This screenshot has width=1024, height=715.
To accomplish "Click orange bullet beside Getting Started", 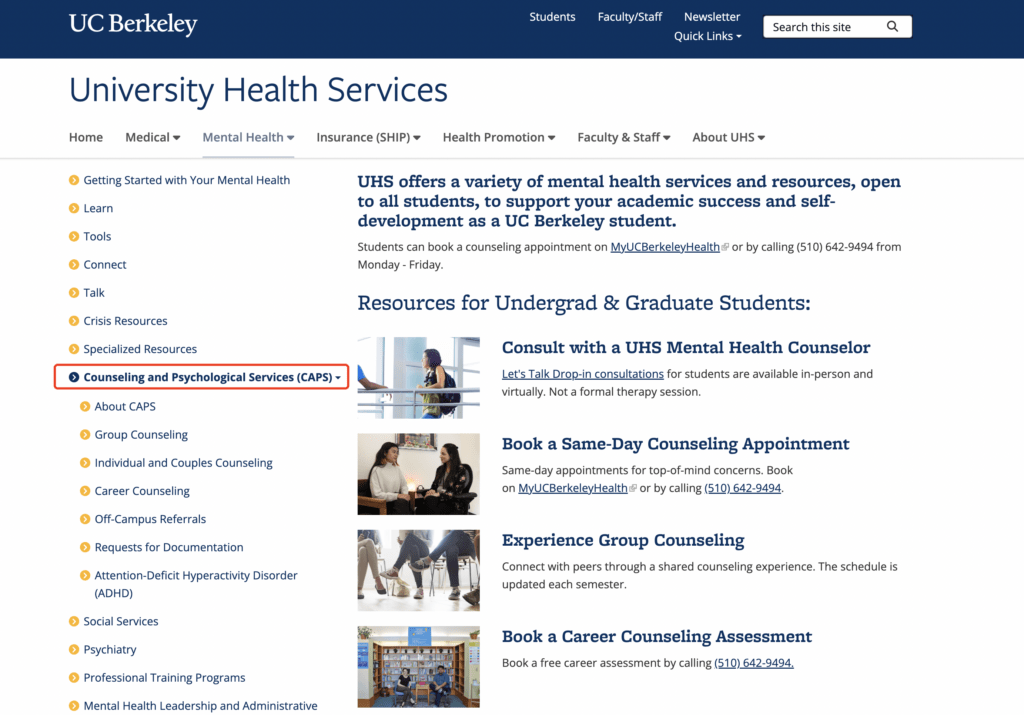I will 74,180.
